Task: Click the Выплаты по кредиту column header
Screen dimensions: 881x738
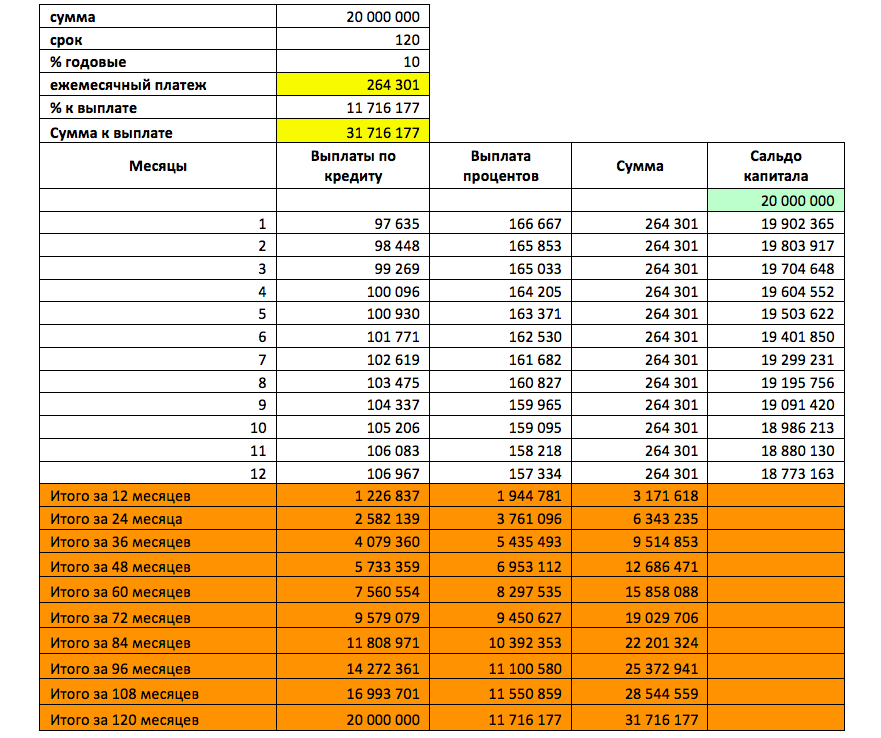Action: [353, 166]
